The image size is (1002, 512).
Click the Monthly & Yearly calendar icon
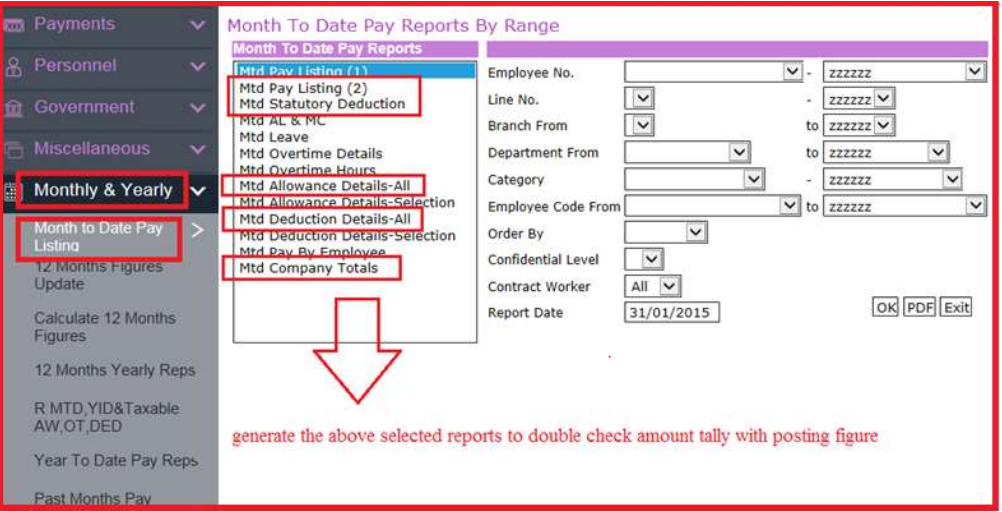(11, 192)
